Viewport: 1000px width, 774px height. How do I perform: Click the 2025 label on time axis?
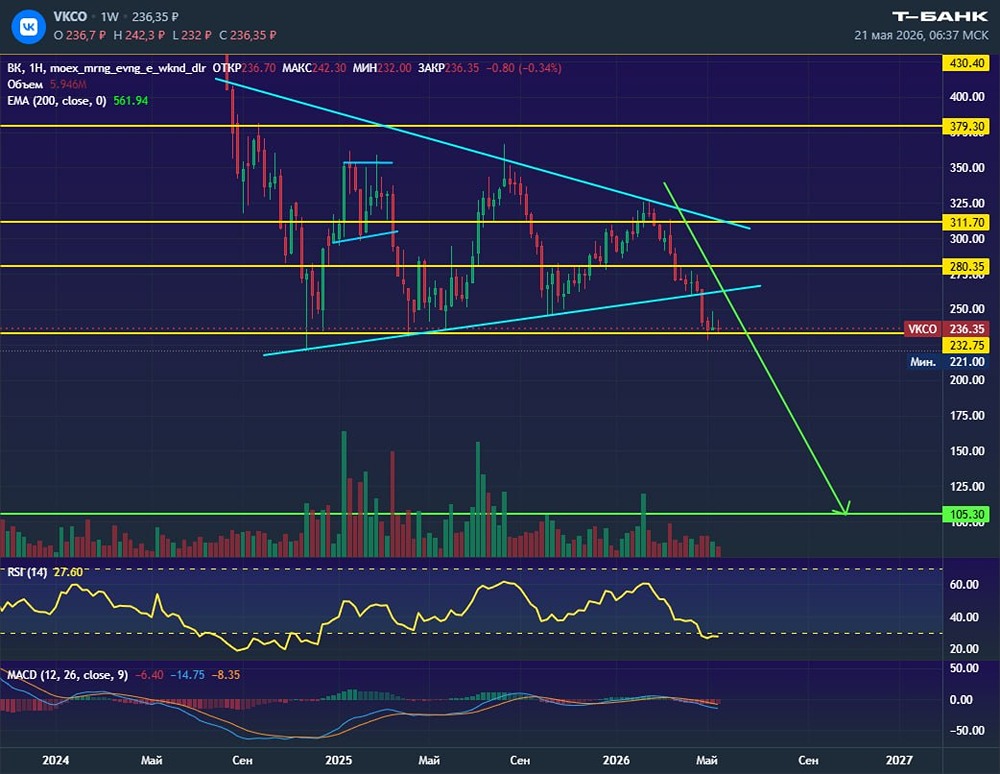click(338, 760)
